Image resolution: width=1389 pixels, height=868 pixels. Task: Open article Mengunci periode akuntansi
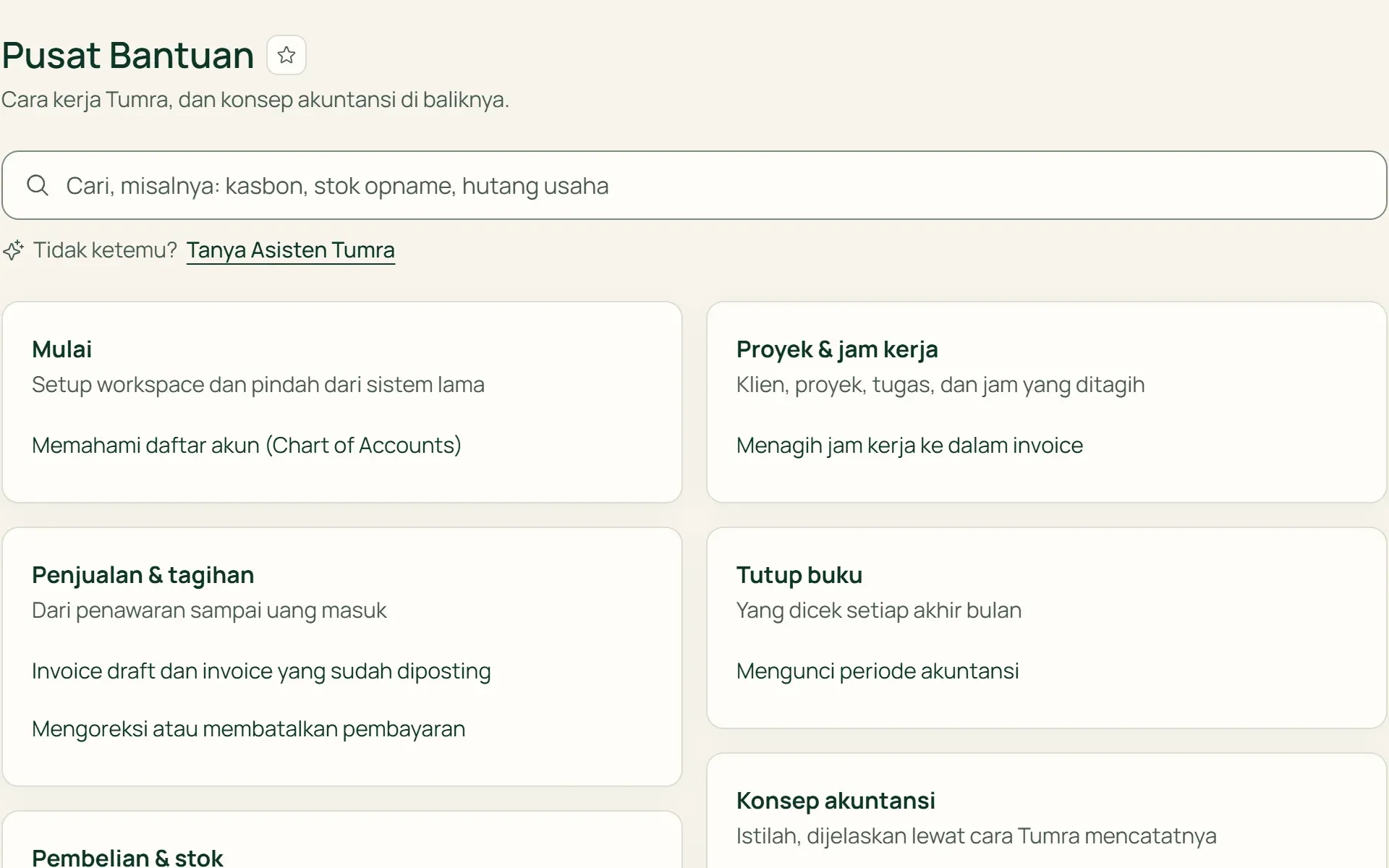click(x=878, y=671)
